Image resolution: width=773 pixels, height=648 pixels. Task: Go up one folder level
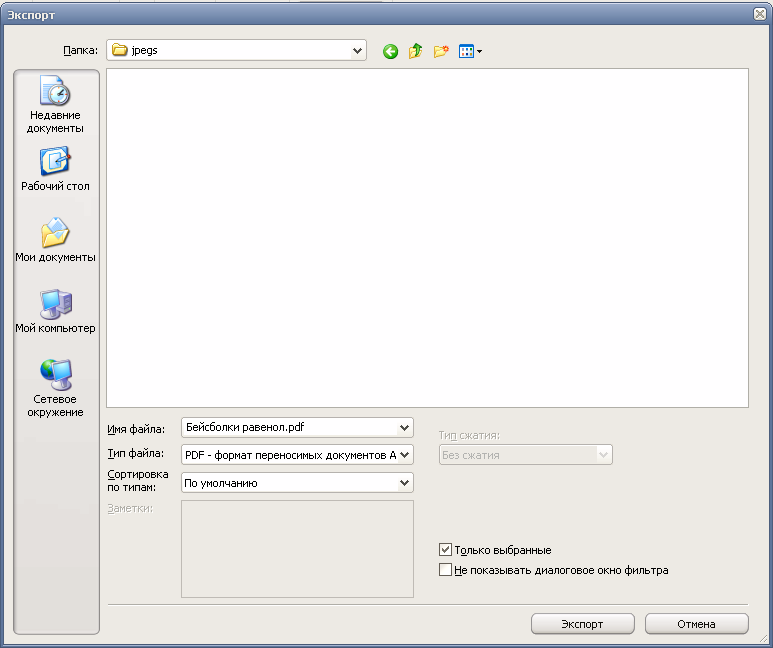(x=416, y=51)
